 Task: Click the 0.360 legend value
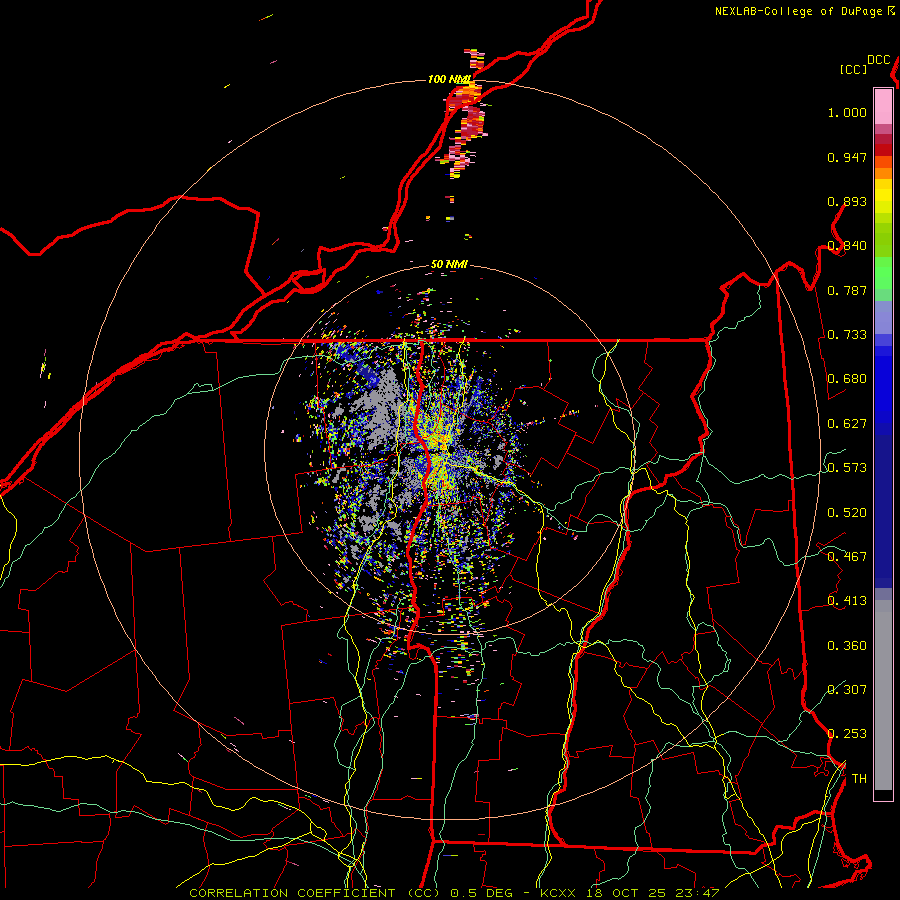click(847, 646)
